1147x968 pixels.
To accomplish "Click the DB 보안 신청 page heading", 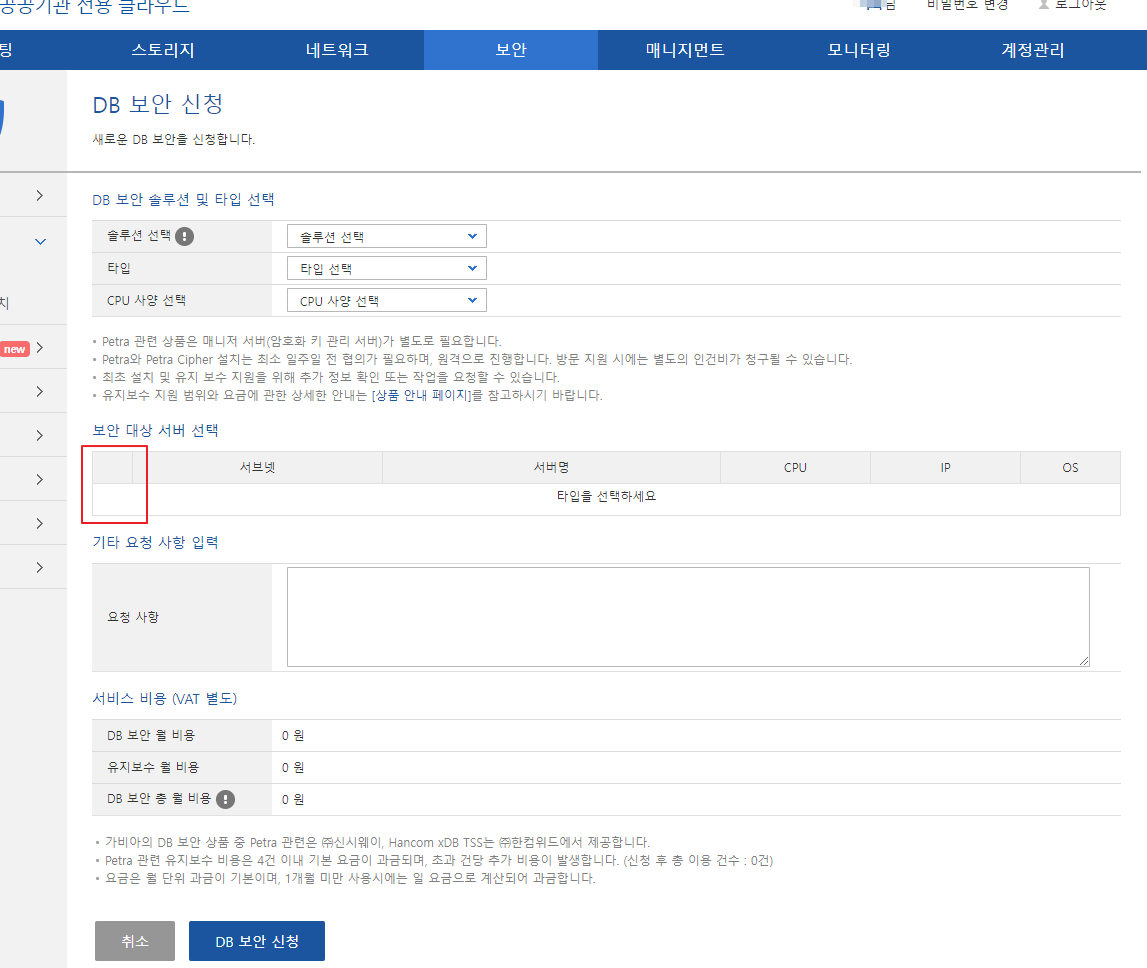I will point(158,105).
